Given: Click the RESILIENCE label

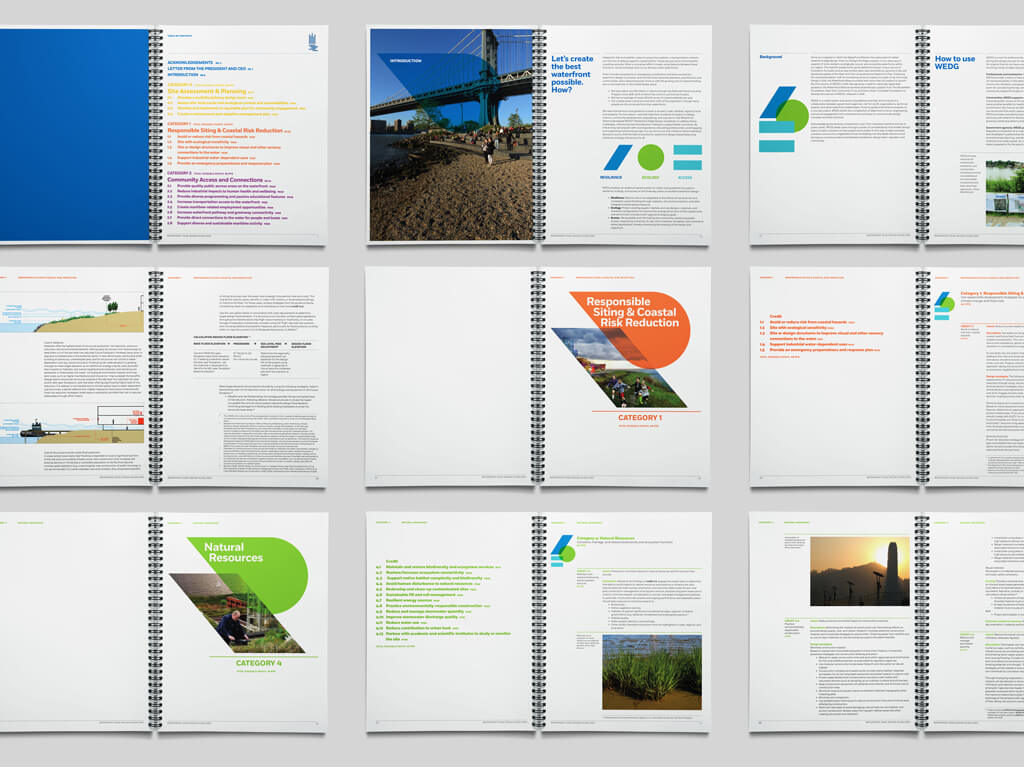Looking at the screenshot, I should (x=611, y=178).
